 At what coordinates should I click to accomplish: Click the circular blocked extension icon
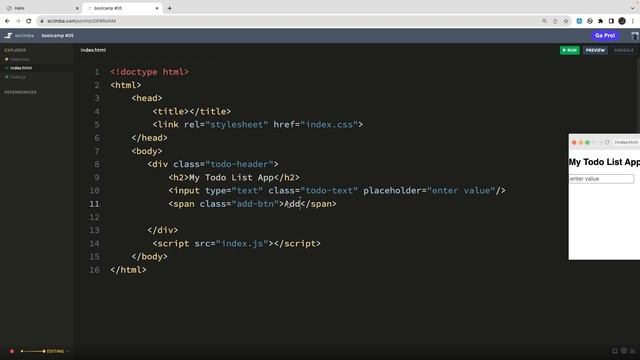[590, 21]
